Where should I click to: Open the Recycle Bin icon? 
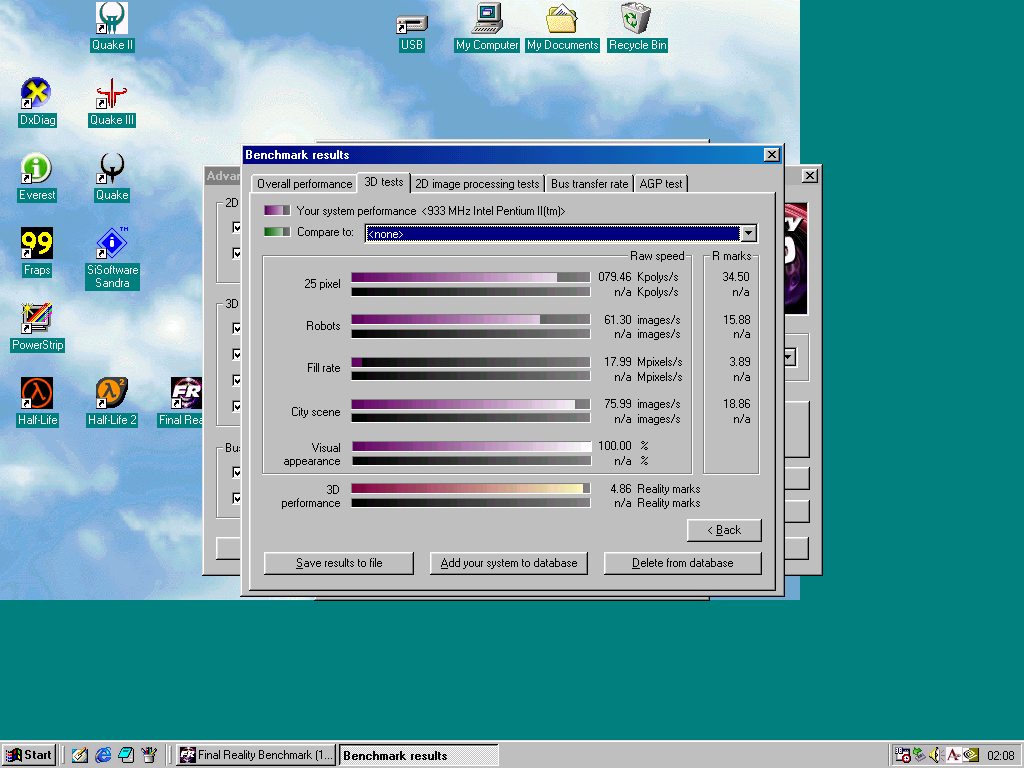[637, 20]
